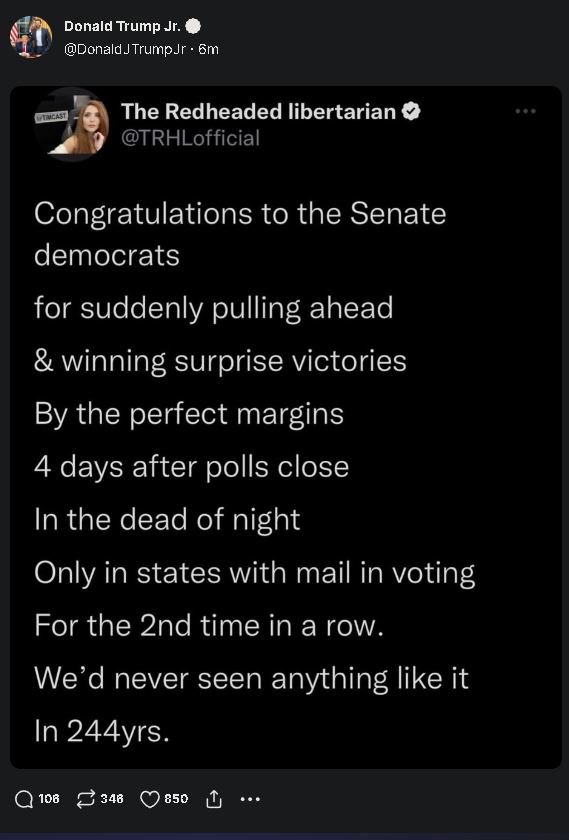Open the @TRHLofficial handle
The image size is (569, 840).
coord(190,138)
